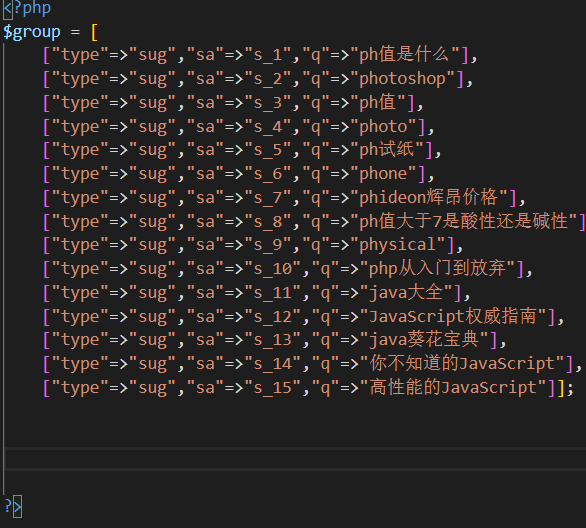Image resolution: width=586 pixels, height=528 pixels.
Task: Click the "phideon辉昂价格" string
Action: 429,198
